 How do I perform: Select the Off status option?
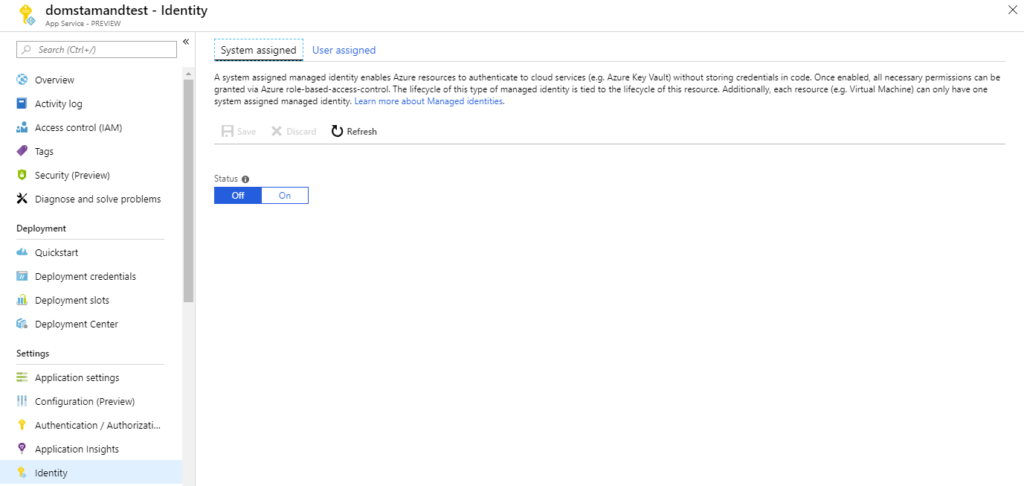(x=238, y=195)
